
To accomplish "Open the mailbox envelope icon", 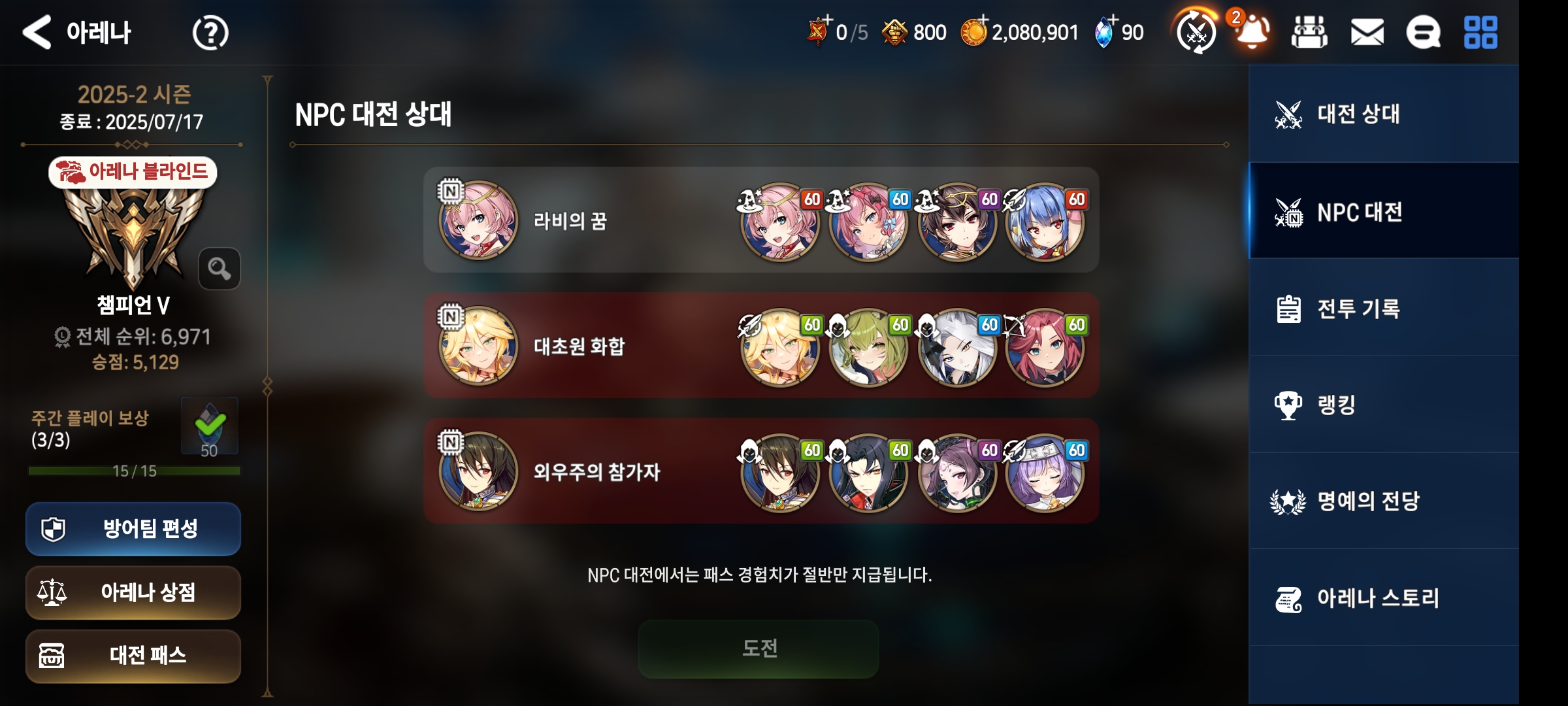I will coord(1367,32).
